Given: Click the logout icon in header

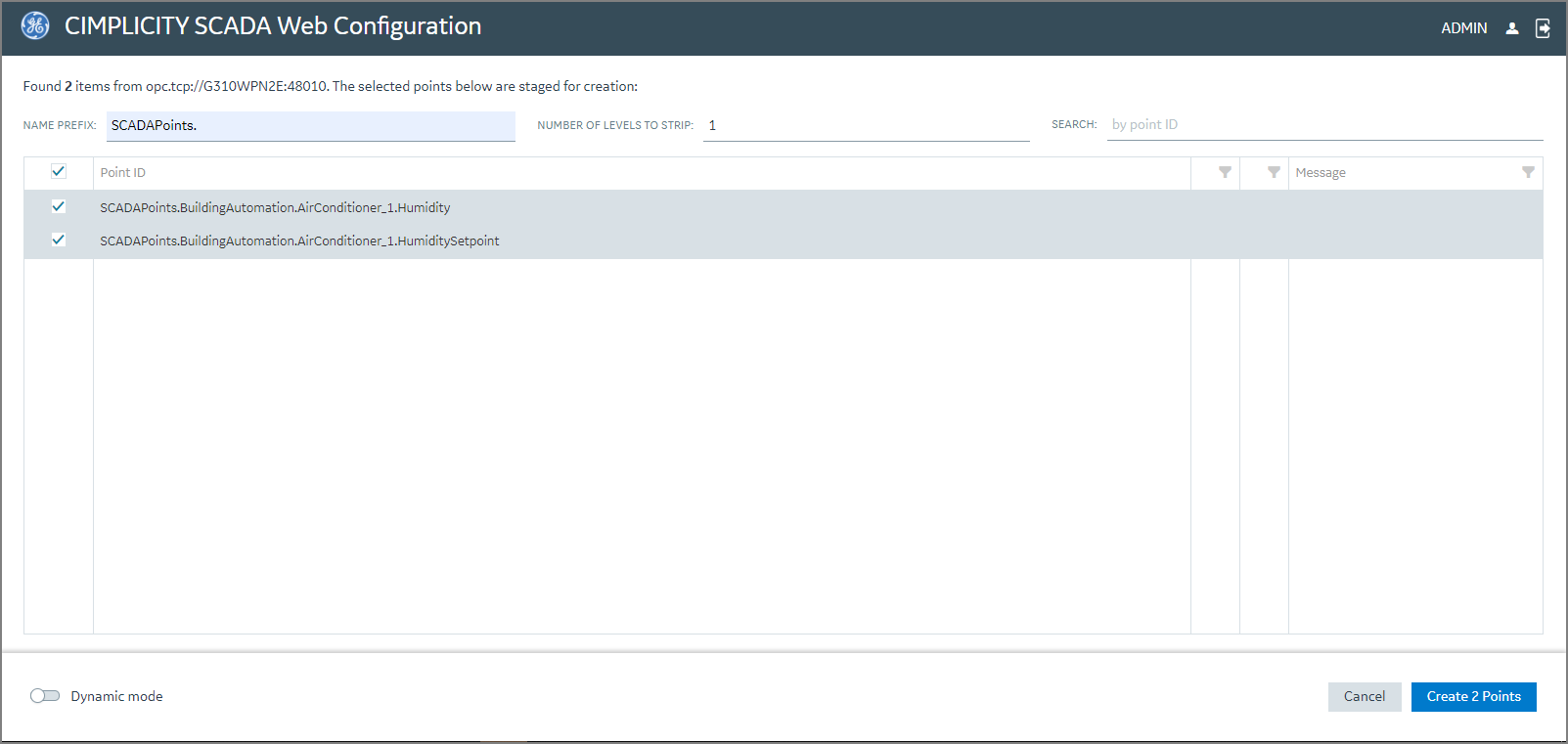Looking at the screenshot, I should pos(1543,28).
